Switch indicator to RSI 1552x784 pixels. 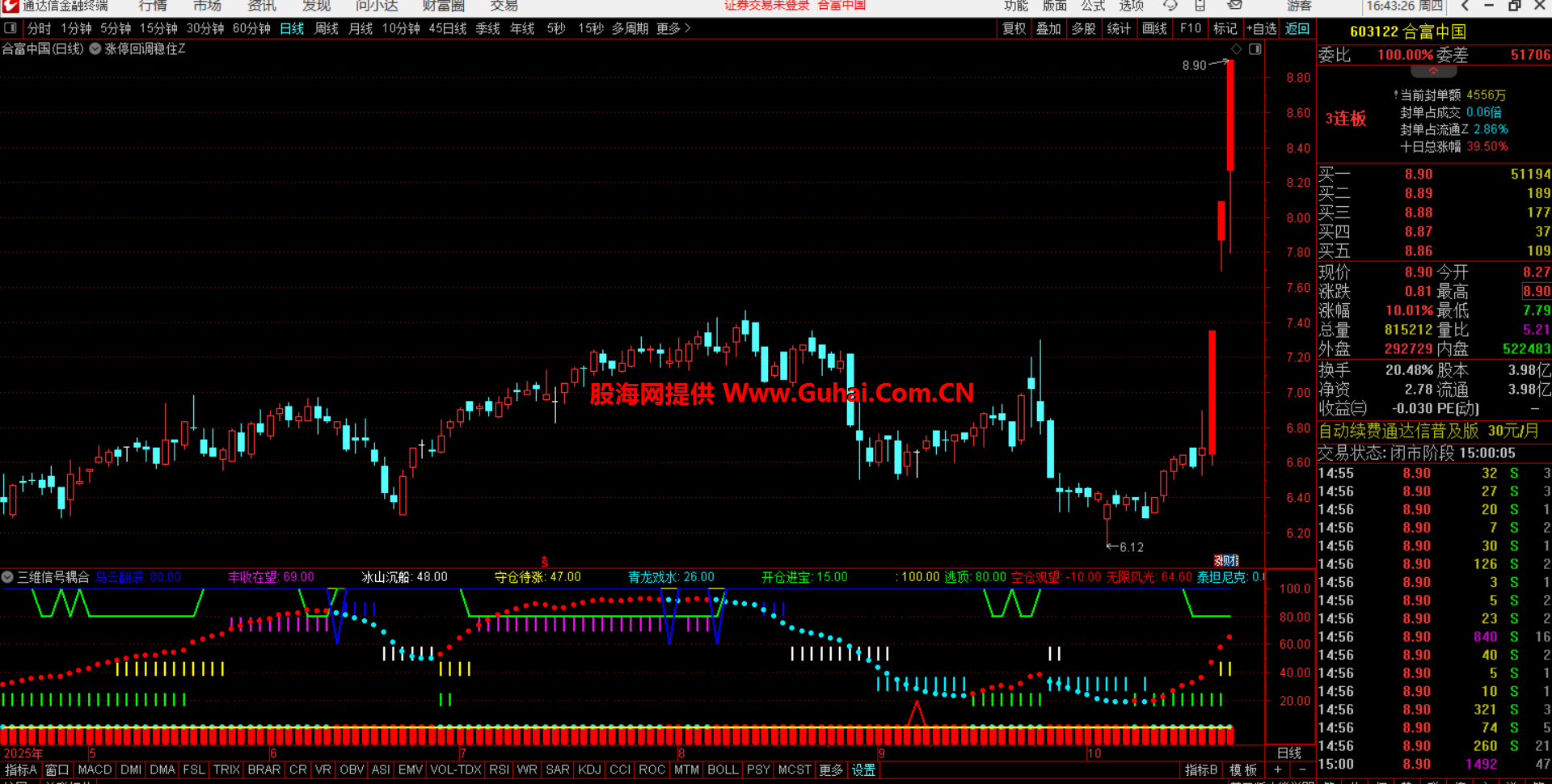(499, 770)
